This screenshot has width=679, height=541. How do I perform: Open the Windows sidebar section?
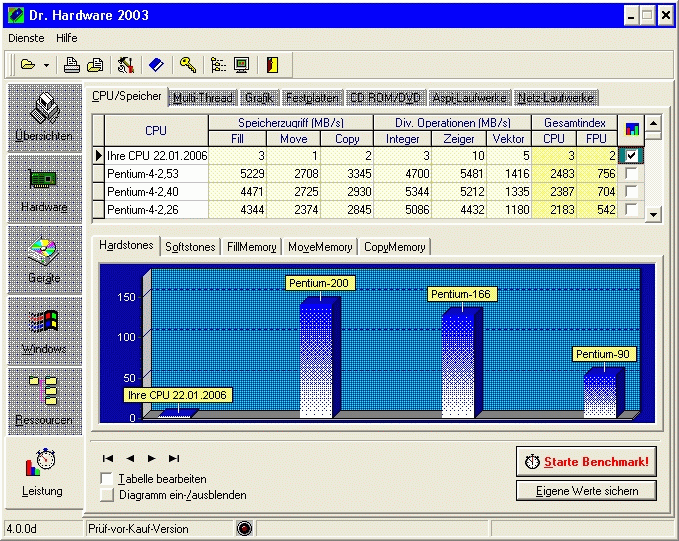(45, 331)
